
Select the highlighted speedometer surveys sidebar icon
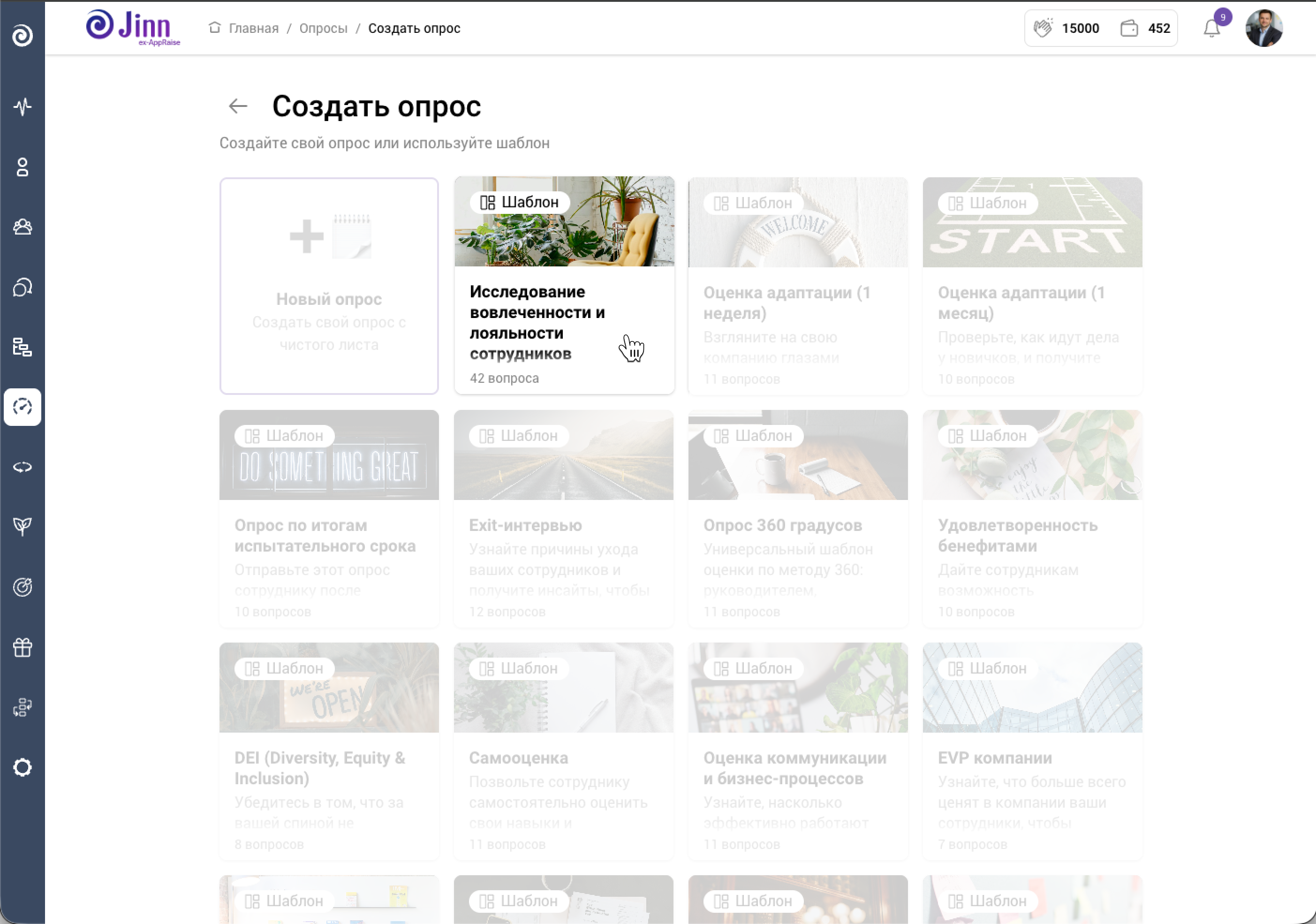(x=23, y=407)
